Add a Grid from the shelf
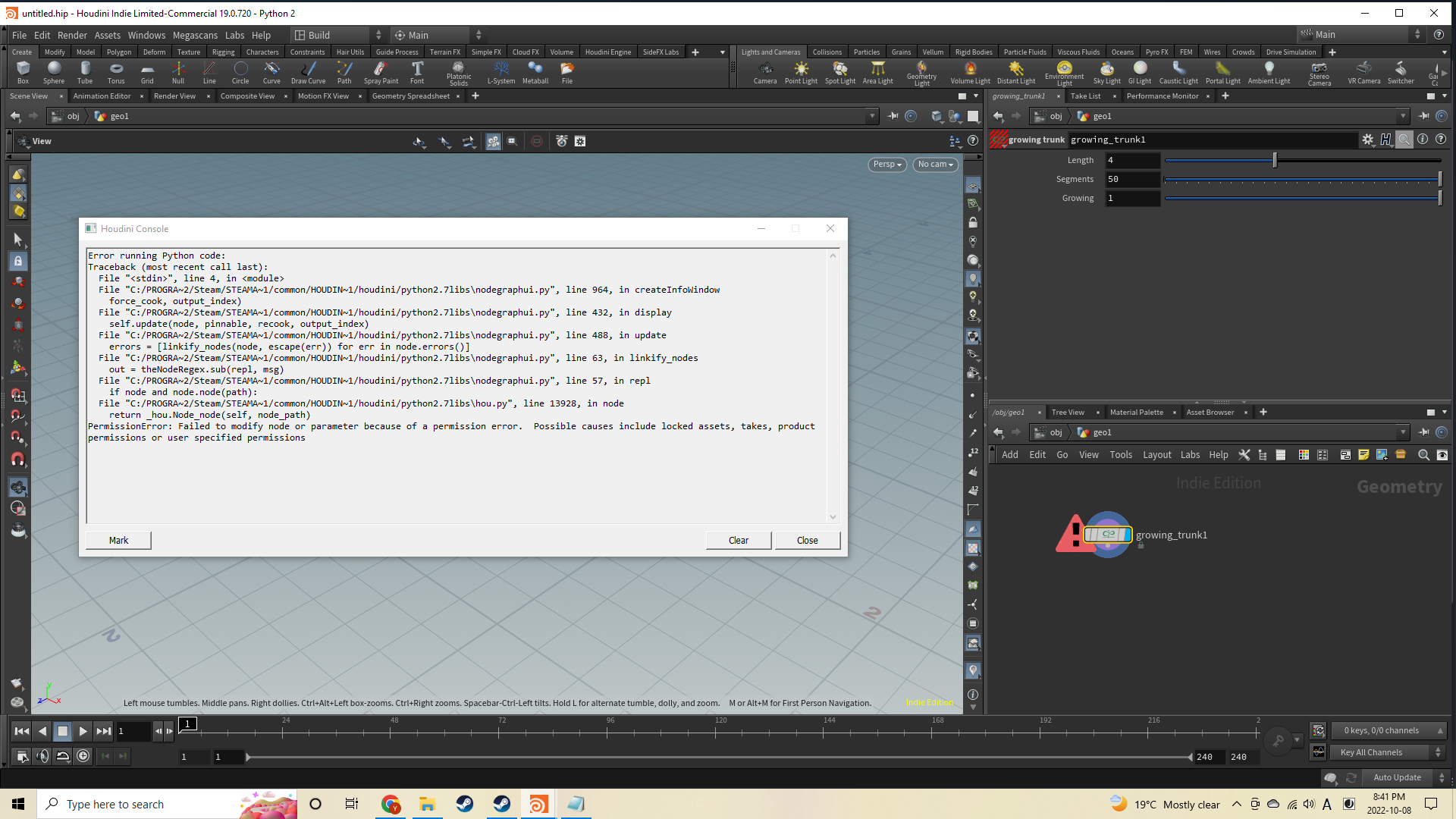1456x819 pixels. click(x=147, y=72)
